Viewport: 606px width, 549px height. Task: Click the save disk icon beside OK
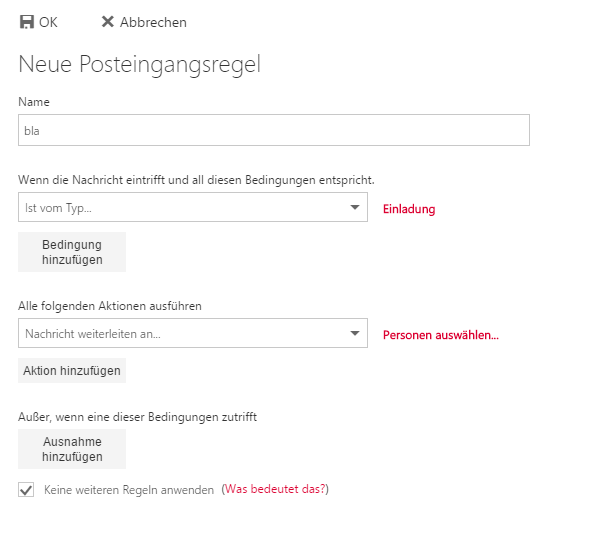coord(27,22)
